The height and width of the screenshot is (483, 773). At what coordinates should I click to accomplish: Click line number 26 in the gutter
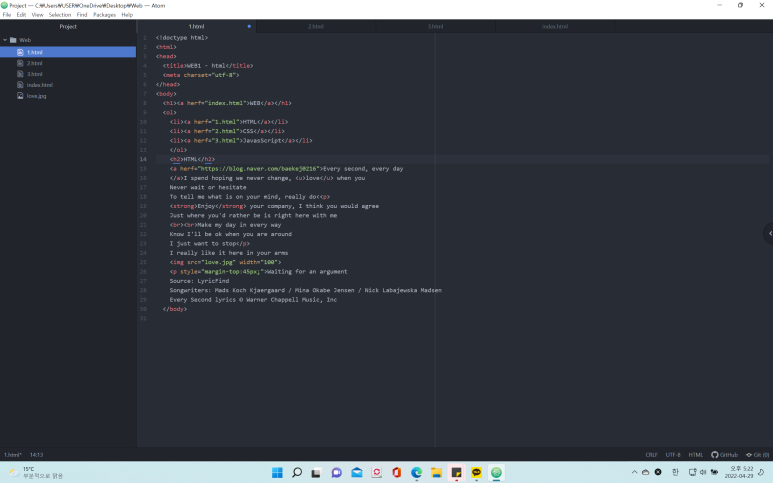(x=143, y=272)
